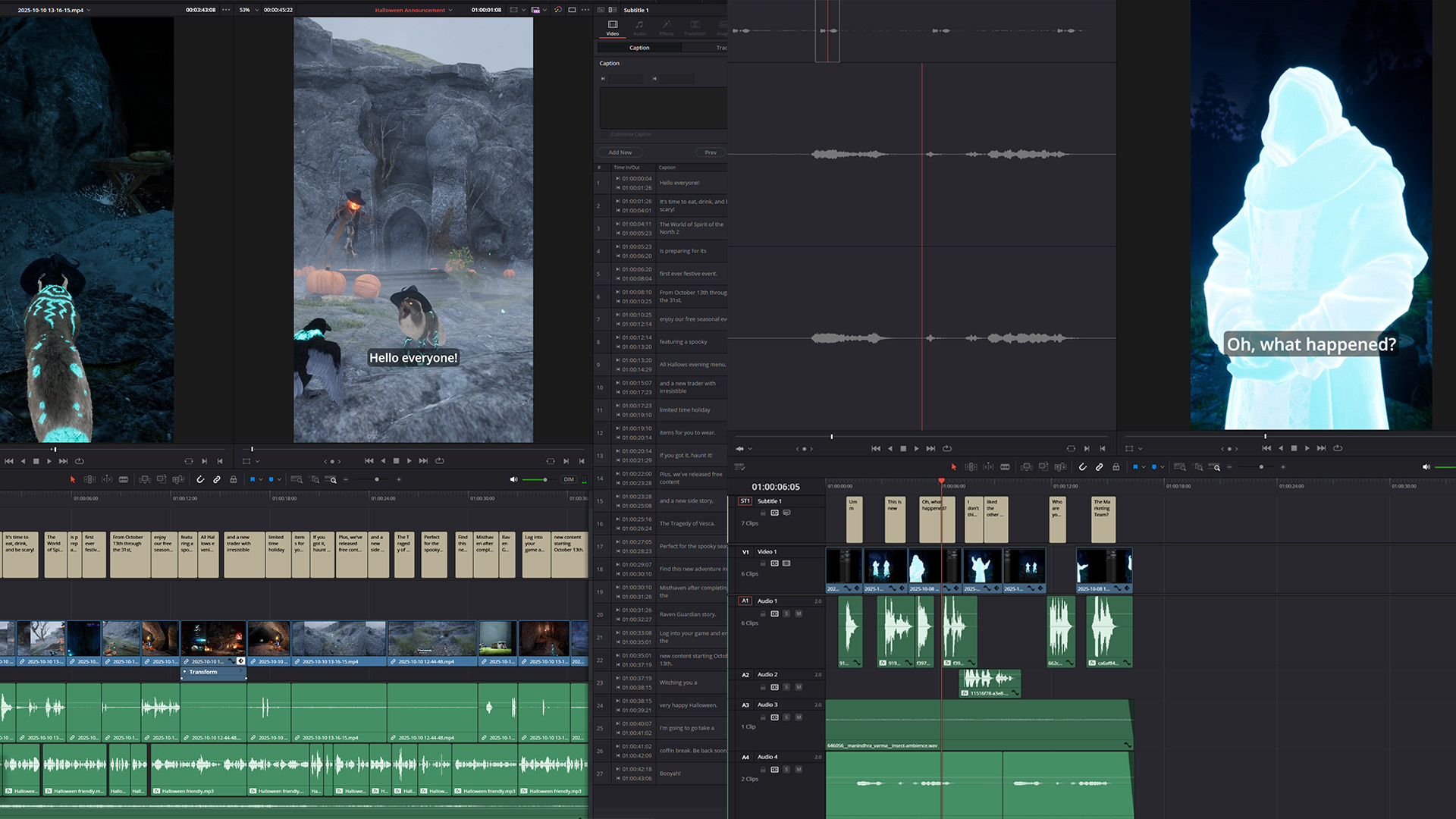1456x819 pixels.
Task: Click loop playback icon in left source viewer
Action: pyautogui.click(x=80, y=461)
